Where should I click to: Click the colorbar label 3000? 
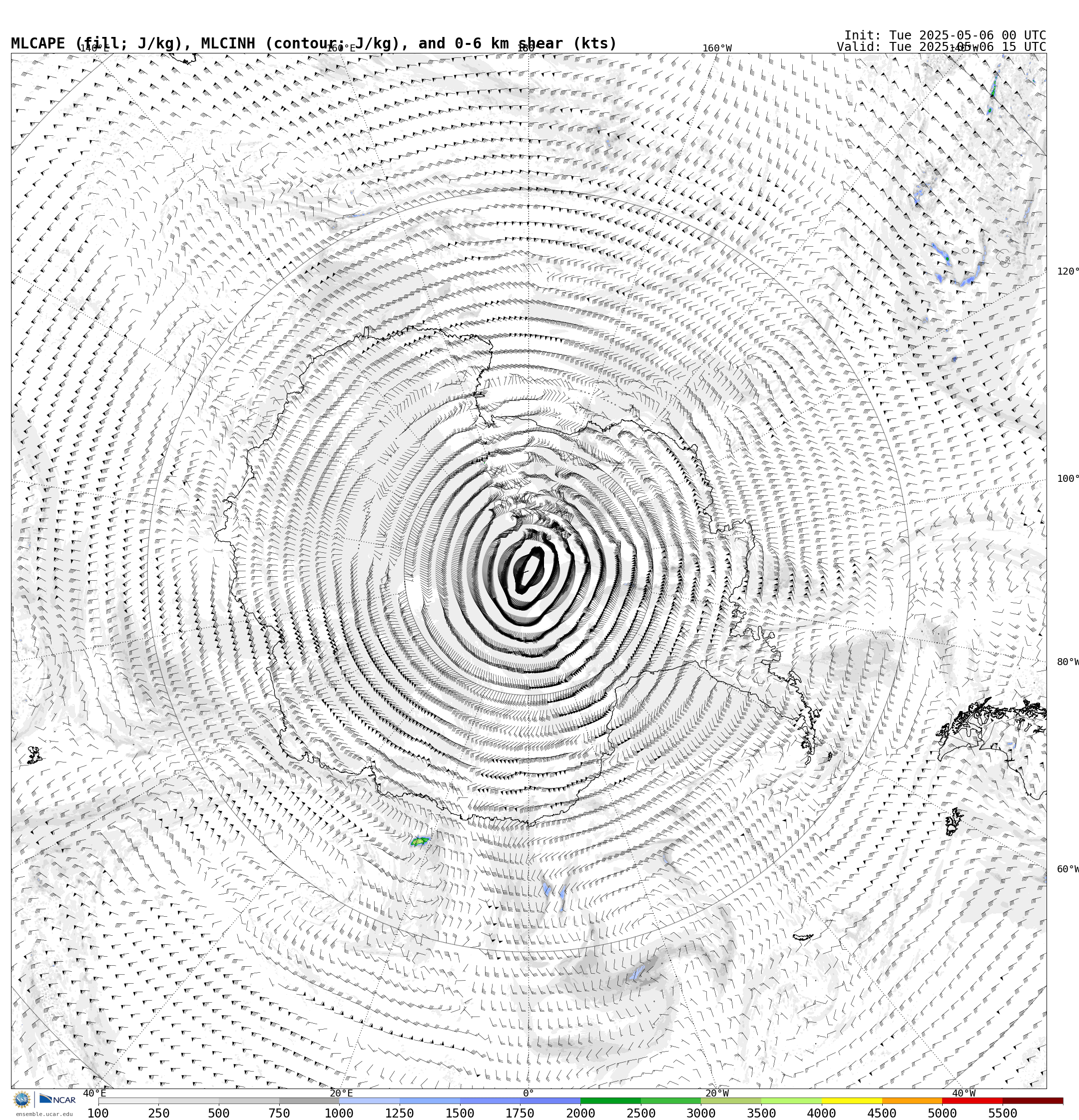pos(701,1113)
